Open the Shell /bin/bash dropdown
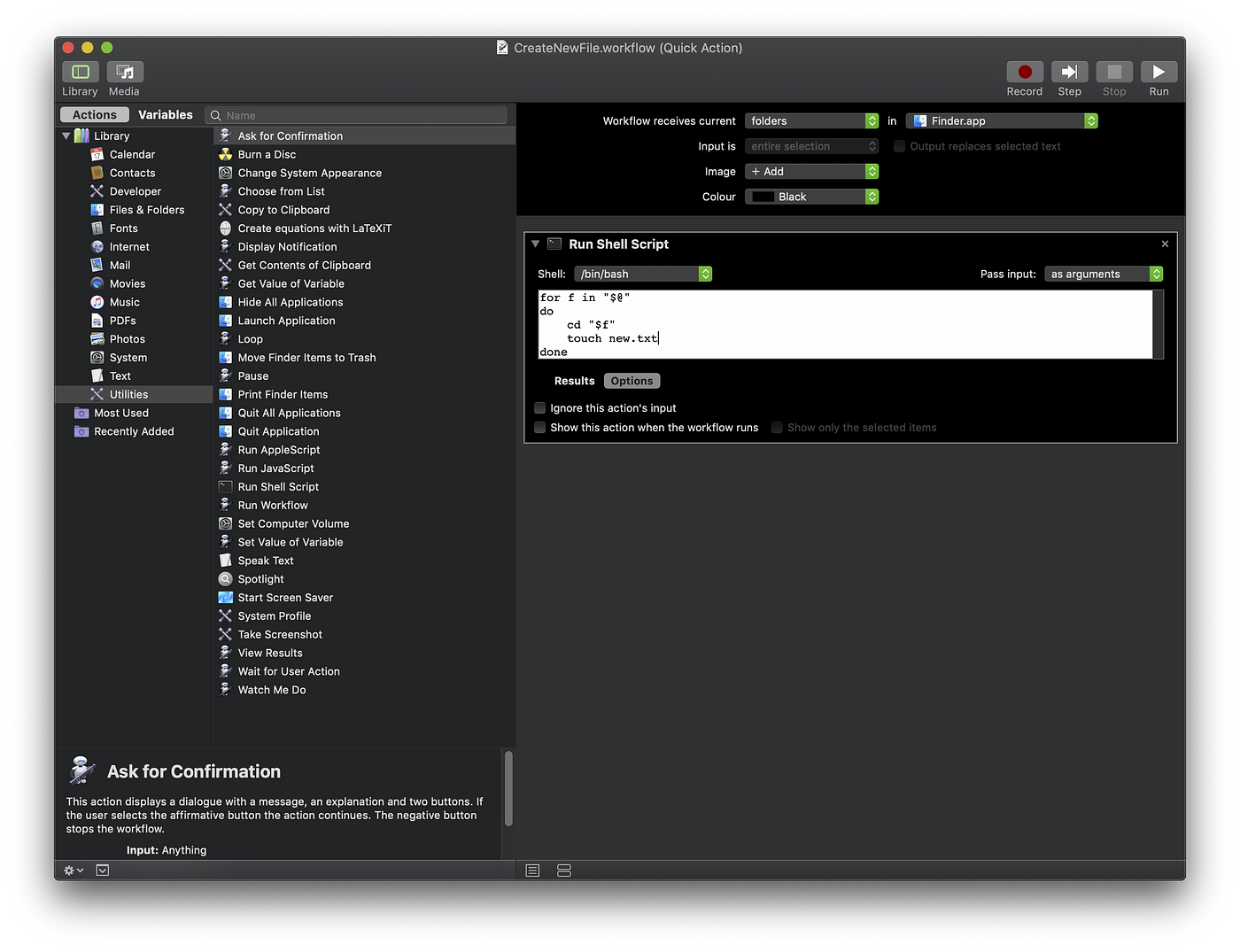The image size is (1240, 952). coord(643,275)
